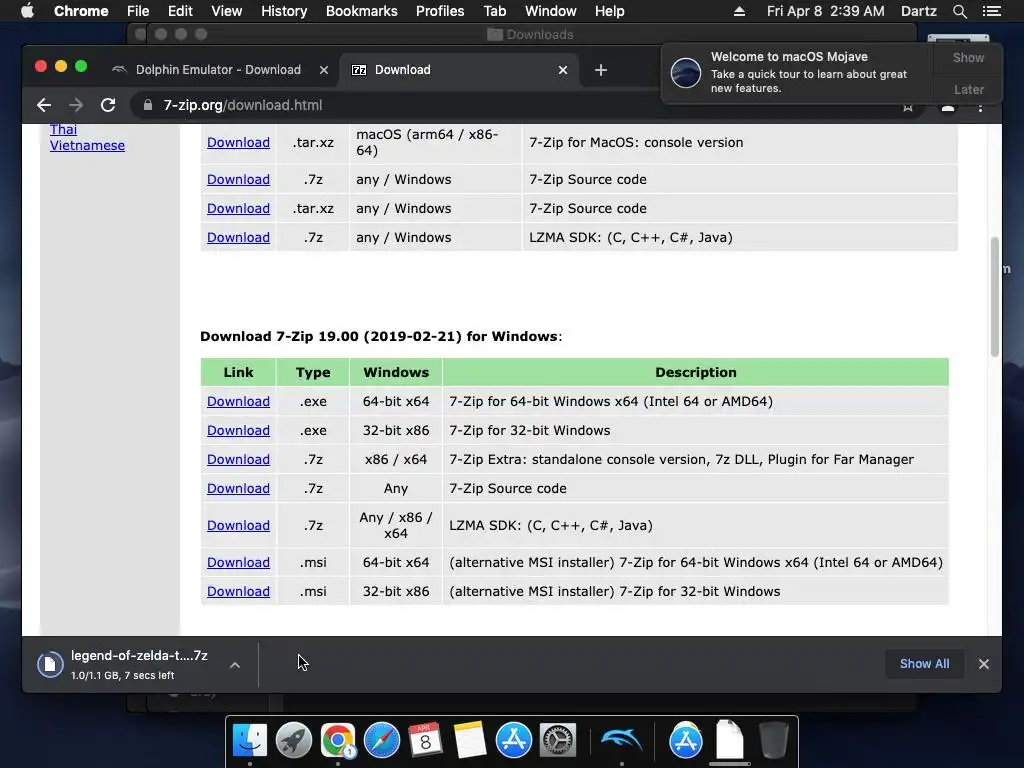Click Show on Mojave welcome notification
Image resolution: width=1024 pixels, height=768 pixels.
[x=968, y=57]
